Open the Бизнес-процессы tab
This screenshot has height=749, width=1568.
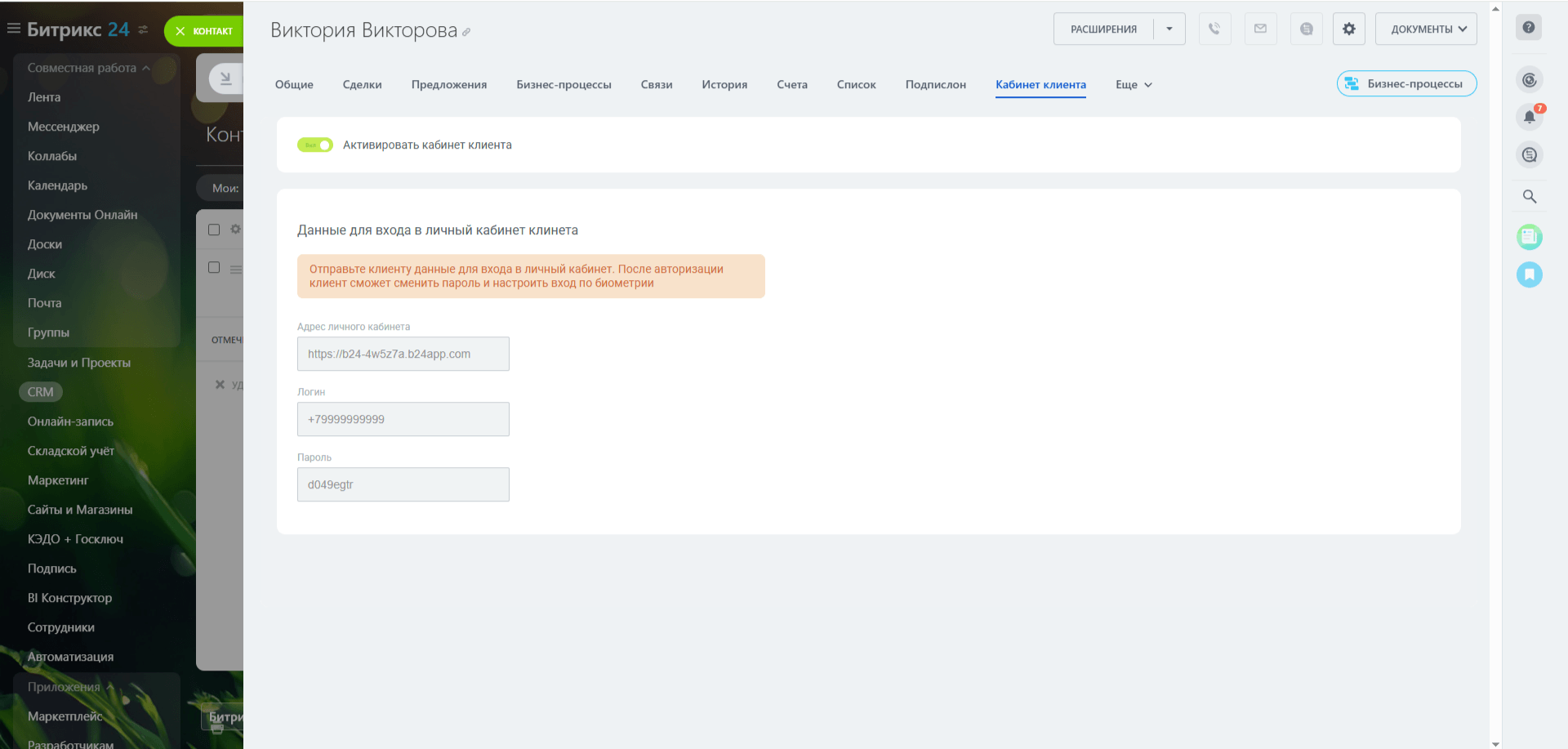pyautogui.click(x=563, y=85)
